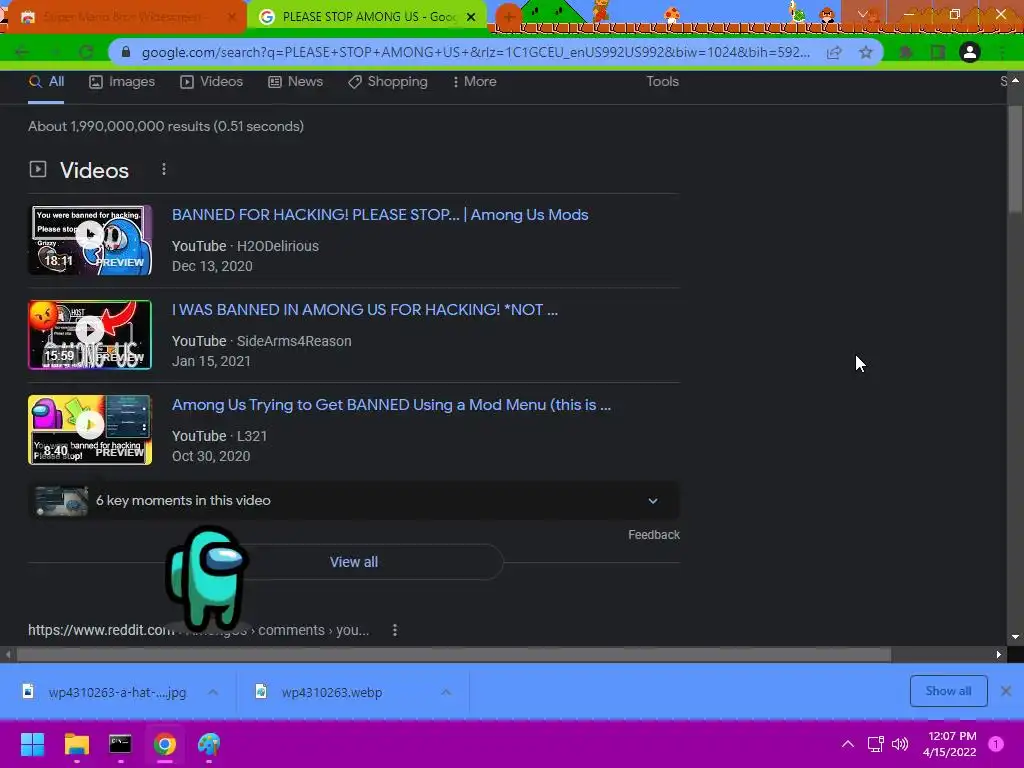This screenshot has width=1024, height=768.
Task: Open the Paint taskbar icon
Action: pyautogui.click(x=209, y=744)
